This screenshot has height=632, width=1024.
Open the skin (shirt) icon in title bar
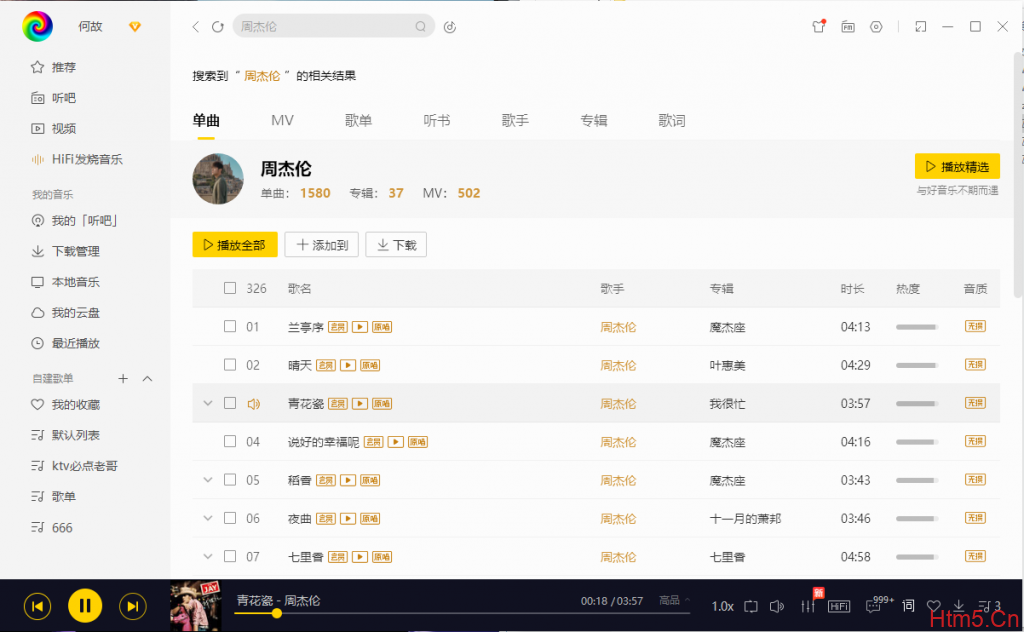click(818, 27)
